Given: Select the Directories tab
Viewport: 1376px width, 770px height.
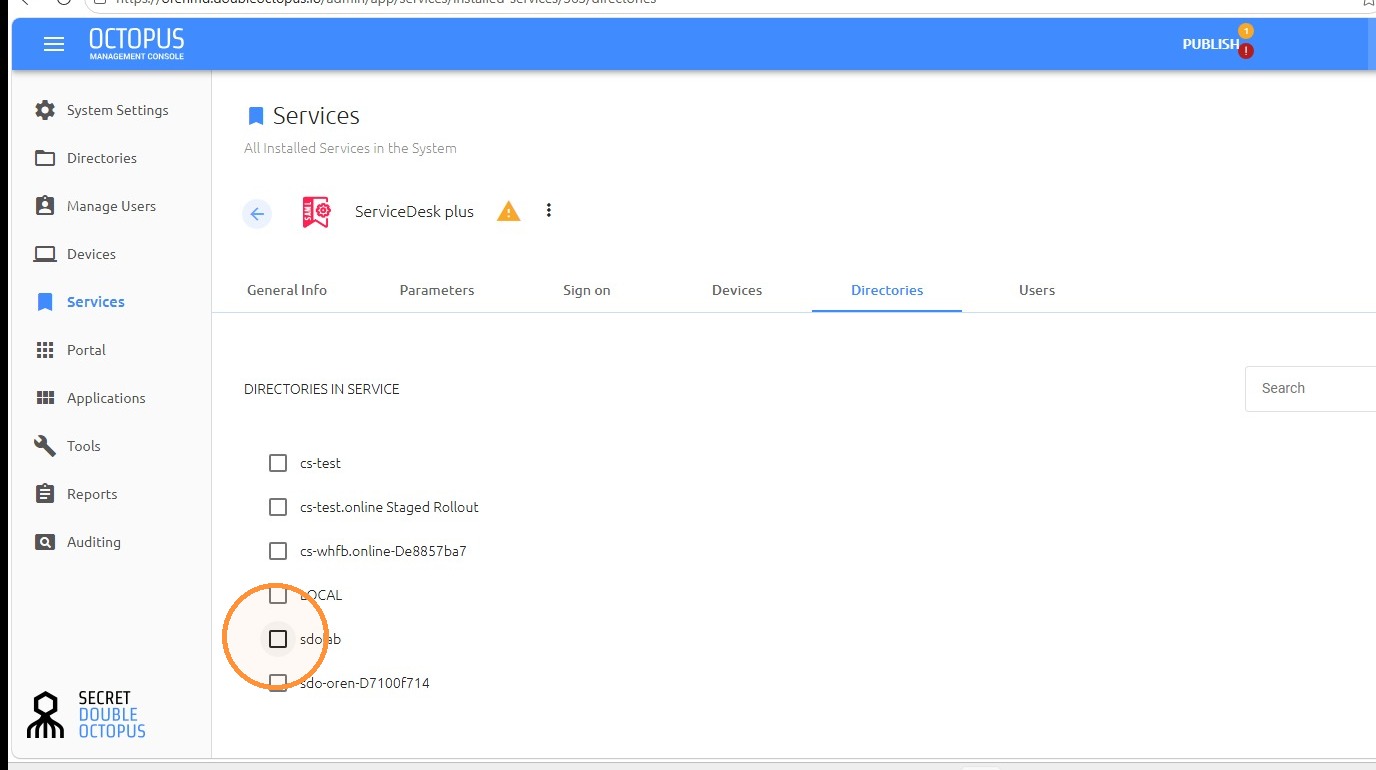Looking at the screenshot, I should coord(887,290).
